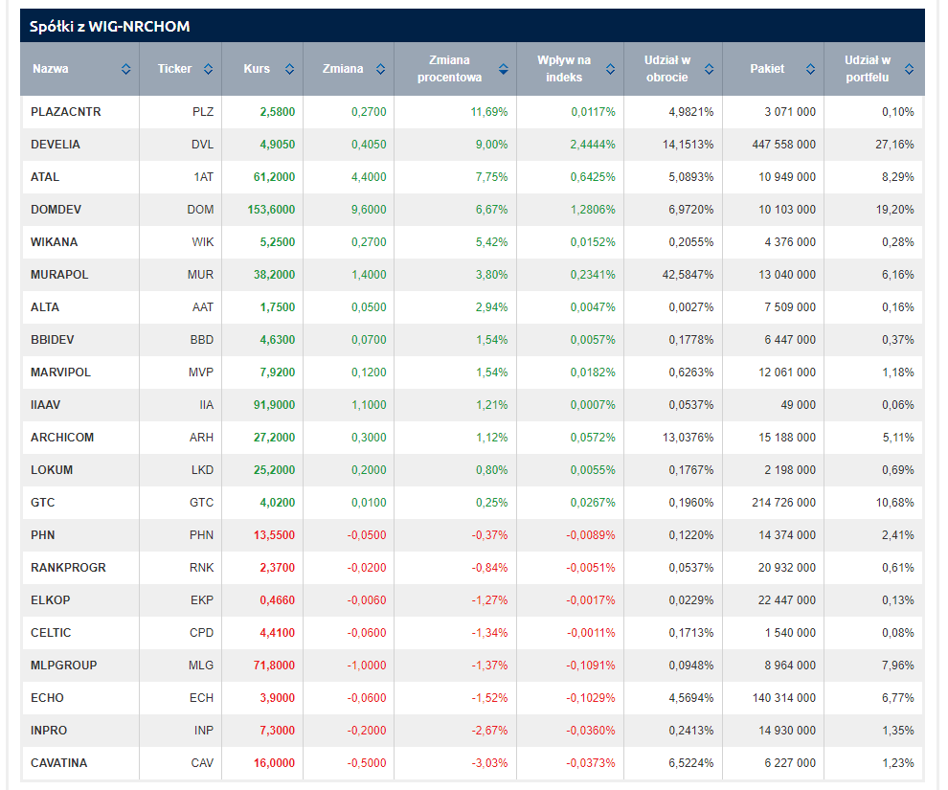Click the ARCHICOM row name

coord(62,437)
